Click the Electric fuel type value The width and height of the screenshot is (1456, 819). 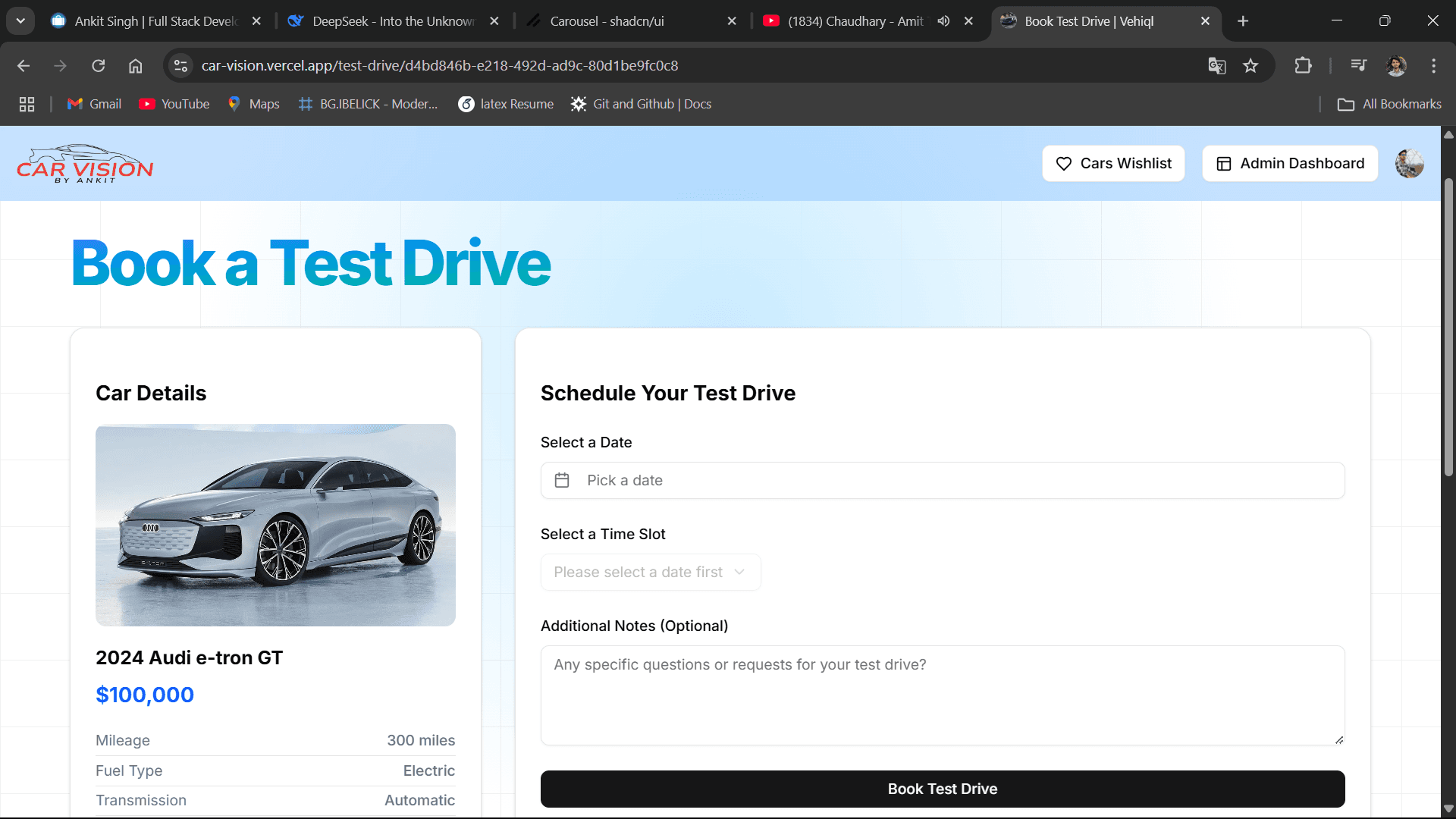pyautogui.click(x=429, y=770)
